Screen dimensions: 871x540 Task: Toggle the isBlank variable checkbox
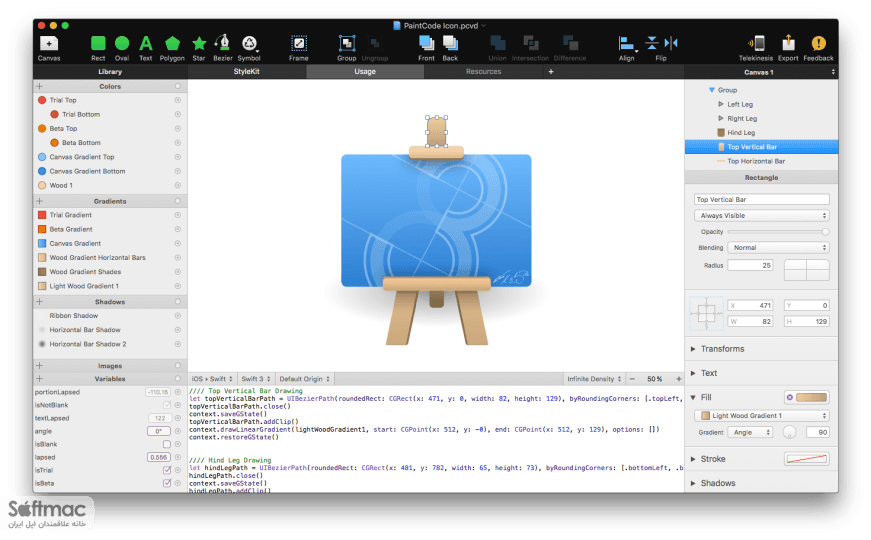point(167,444)
